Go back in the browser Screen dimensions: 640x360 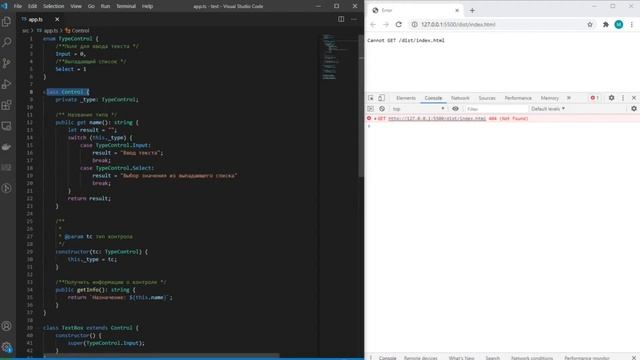373,24
